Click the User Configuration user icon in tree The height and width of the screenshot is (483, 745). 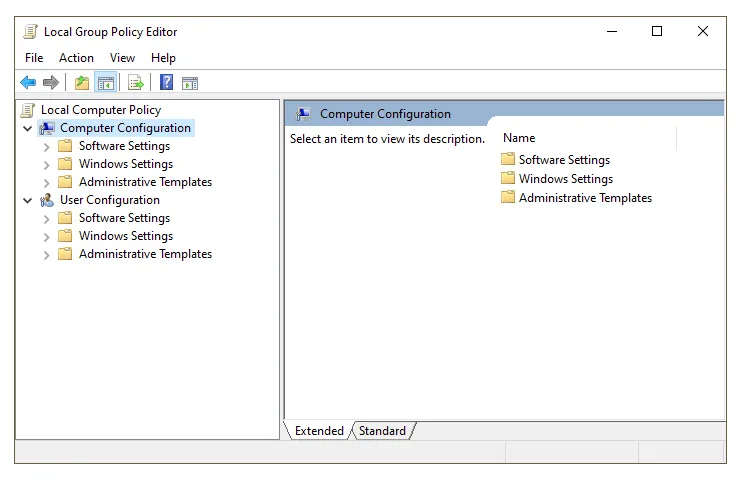click(x=47, y=200)
